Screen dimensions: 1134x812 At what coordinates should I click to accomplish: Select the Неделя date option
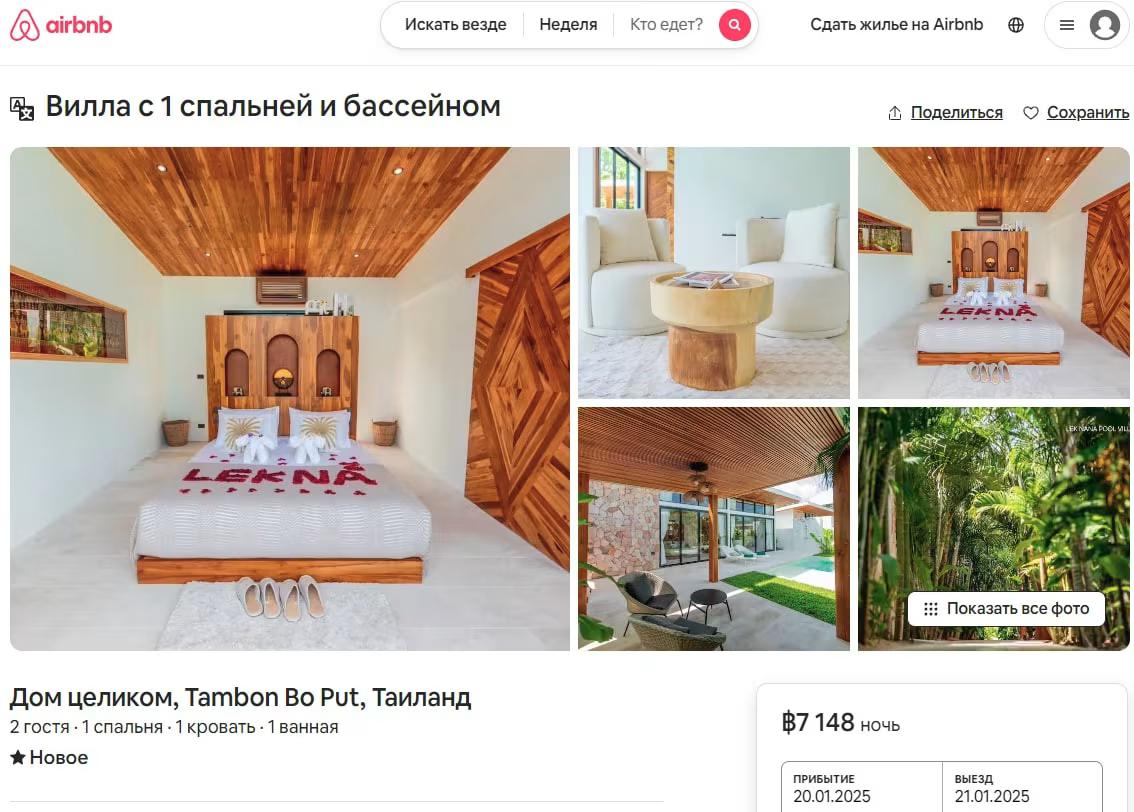pos(568,25)
